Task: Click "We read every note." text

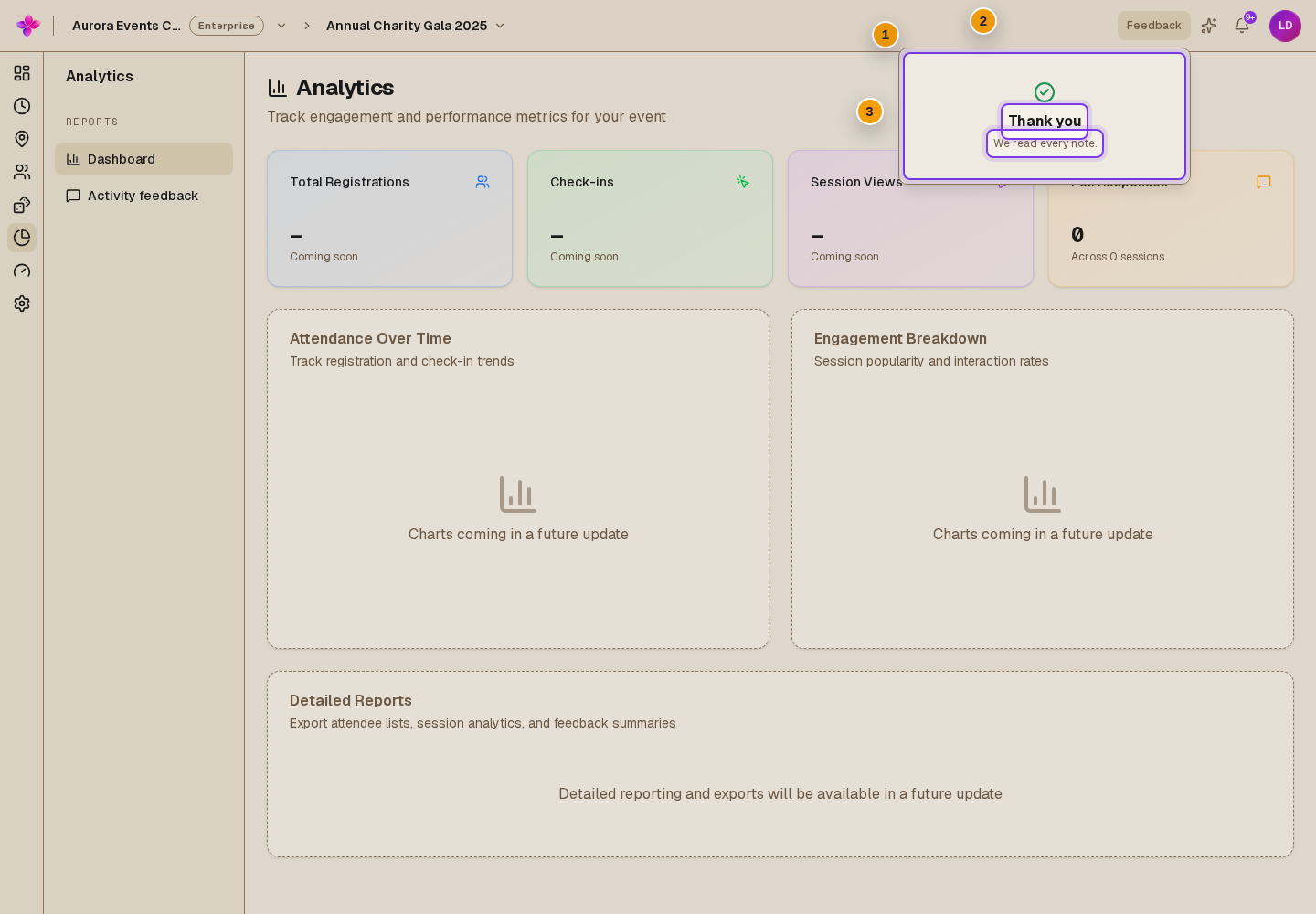Action: (x=1045, y=143)
